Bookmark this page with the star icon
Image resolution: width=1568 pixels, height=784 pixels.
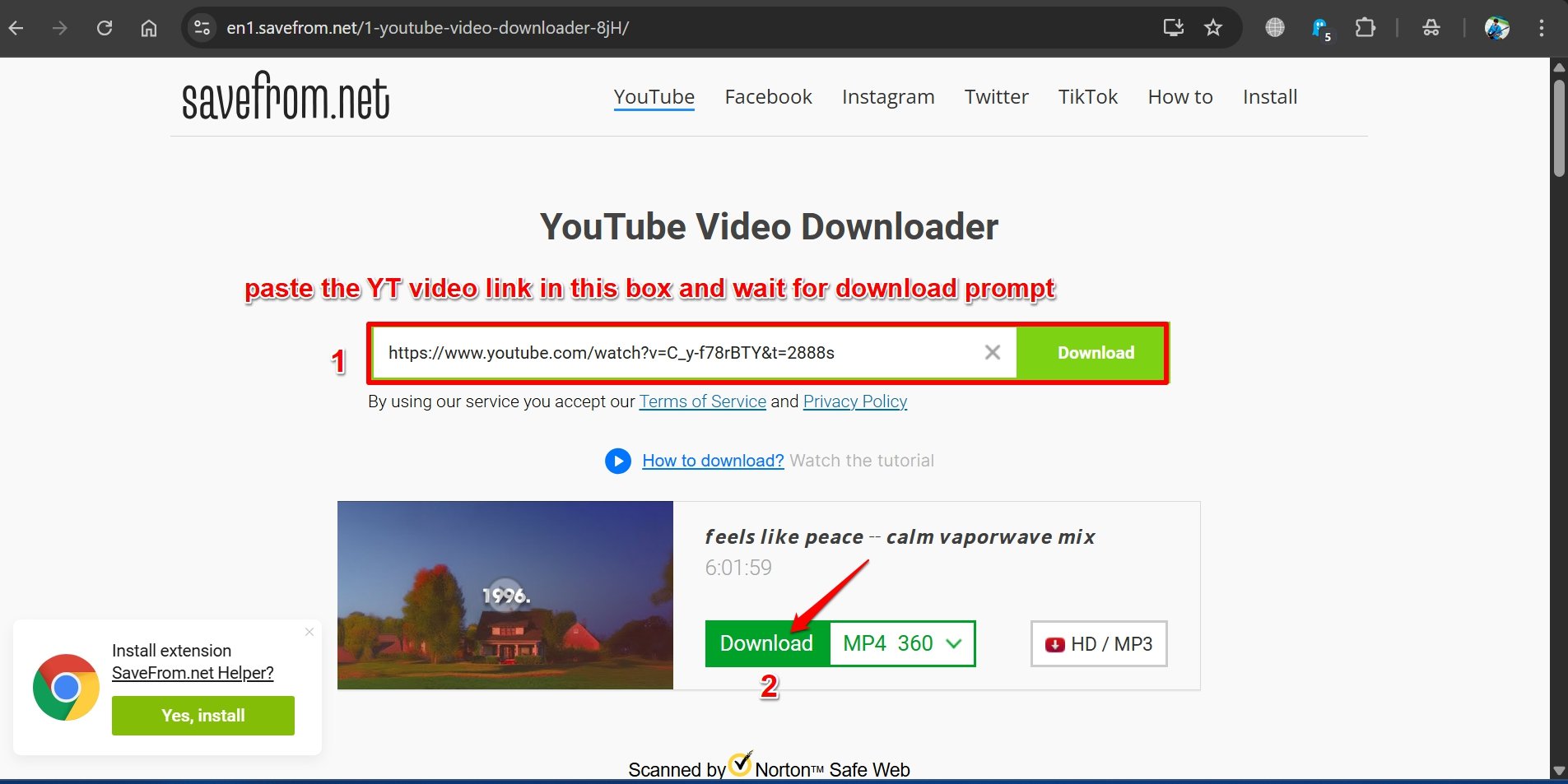pyautogui.click(x=1213, y=28)
